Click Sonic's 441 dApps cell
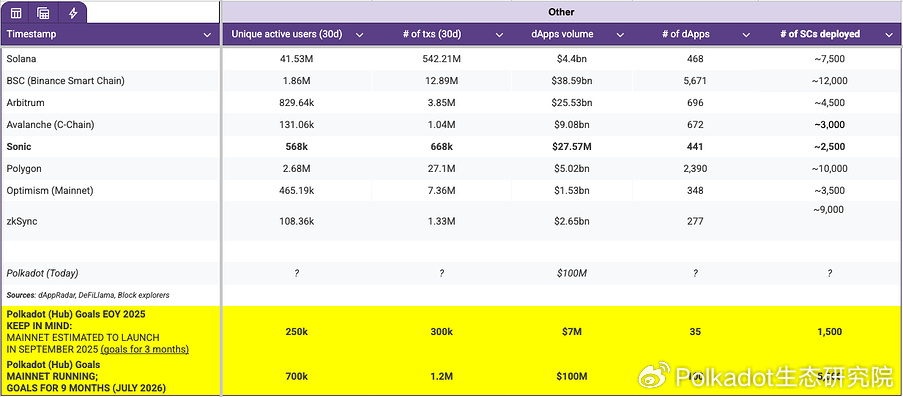Image resolution: width=903 pixels, height=397 pixels. tap(695, 146)
